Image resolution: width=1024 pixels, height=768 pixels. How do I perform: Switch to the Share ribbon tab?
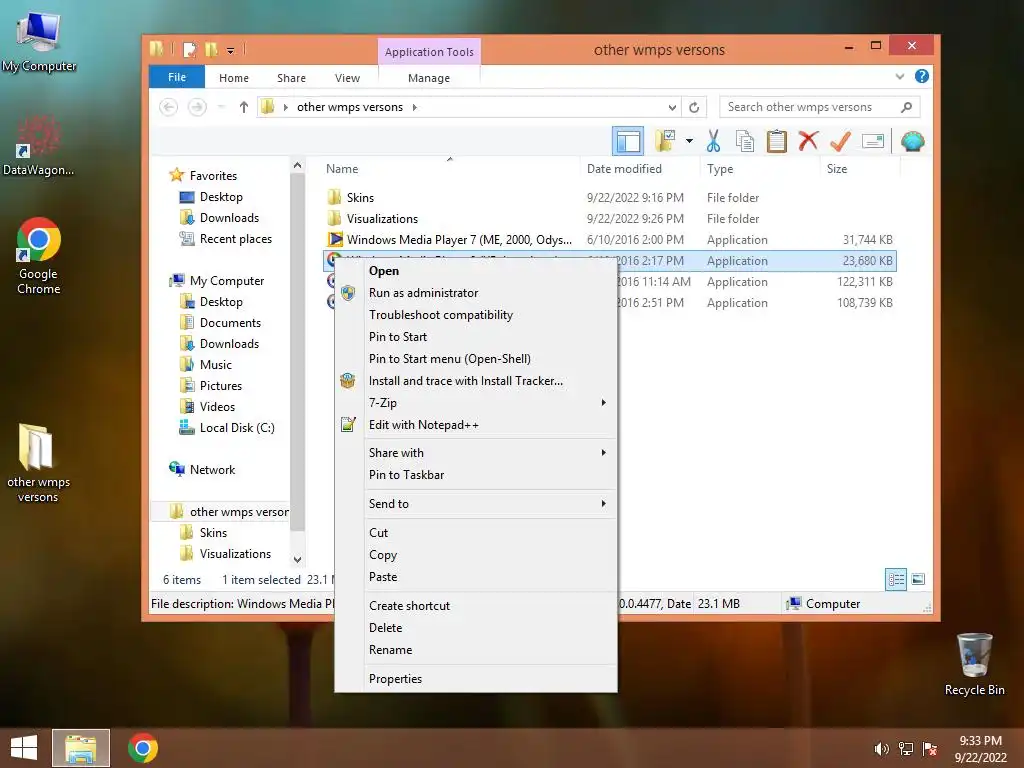[x=291, y=78]
